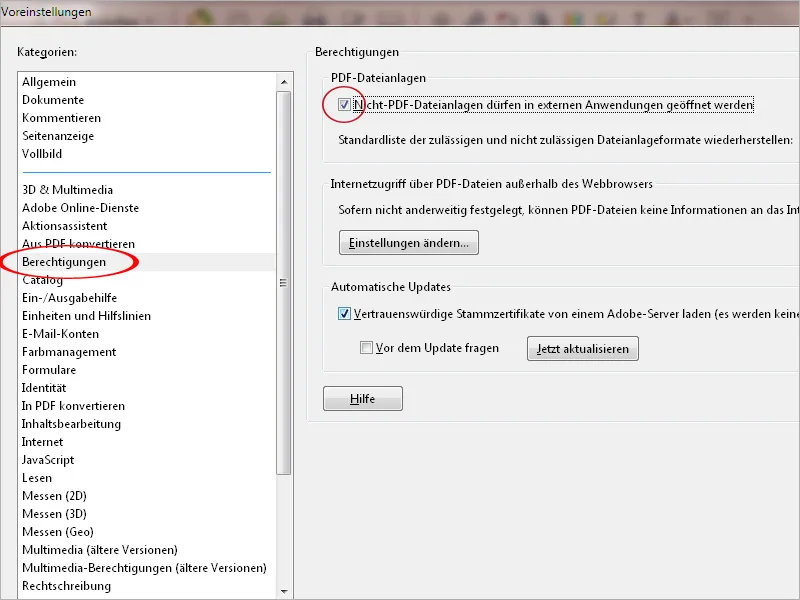
Task: Enable Vor dem Update fragen checkbox
Action: [x=366, y=348]
